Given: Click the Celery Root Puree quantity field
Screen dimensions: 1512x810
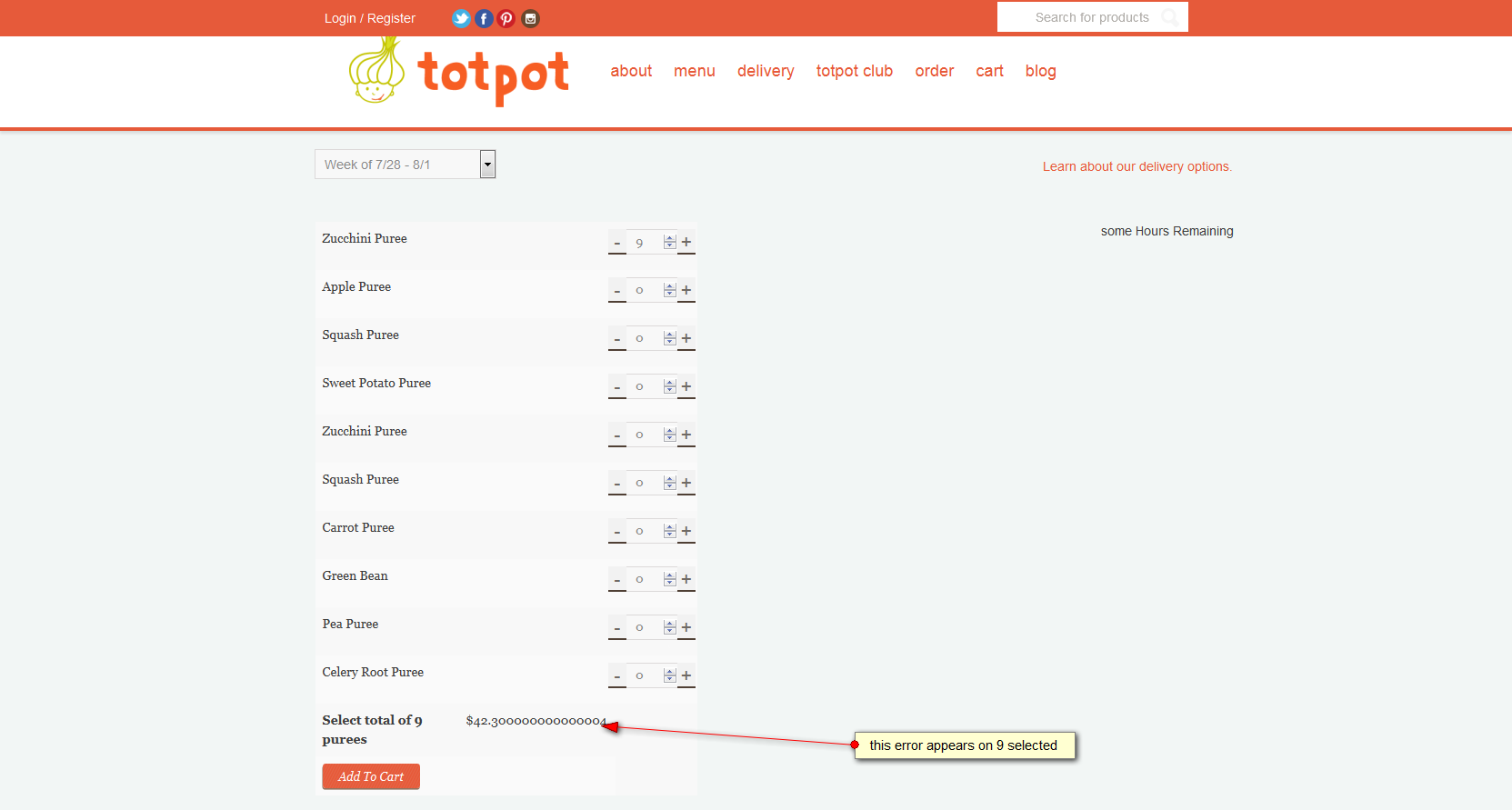Looking at the screenshot, I should click(x=651, y=676).
